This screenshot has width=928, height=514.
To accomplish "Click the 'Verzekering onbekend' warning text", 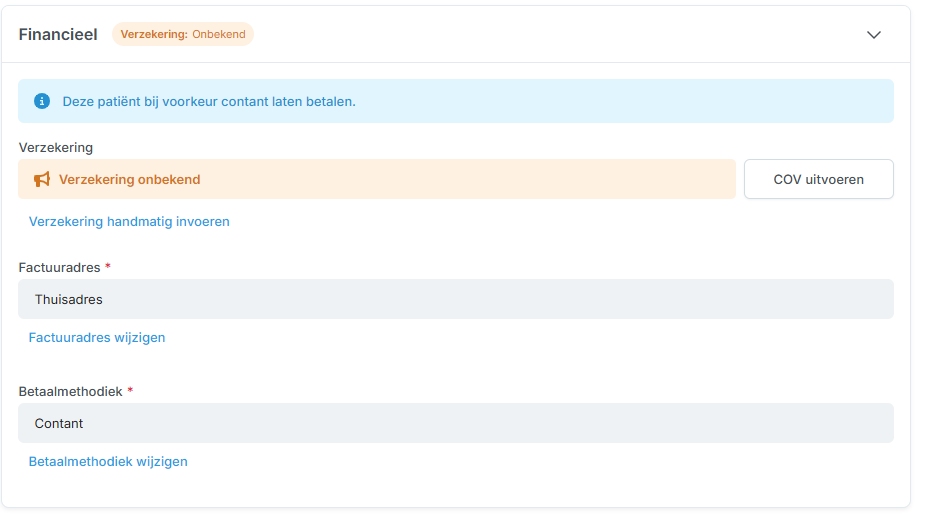I will click(x=129, y=180).
